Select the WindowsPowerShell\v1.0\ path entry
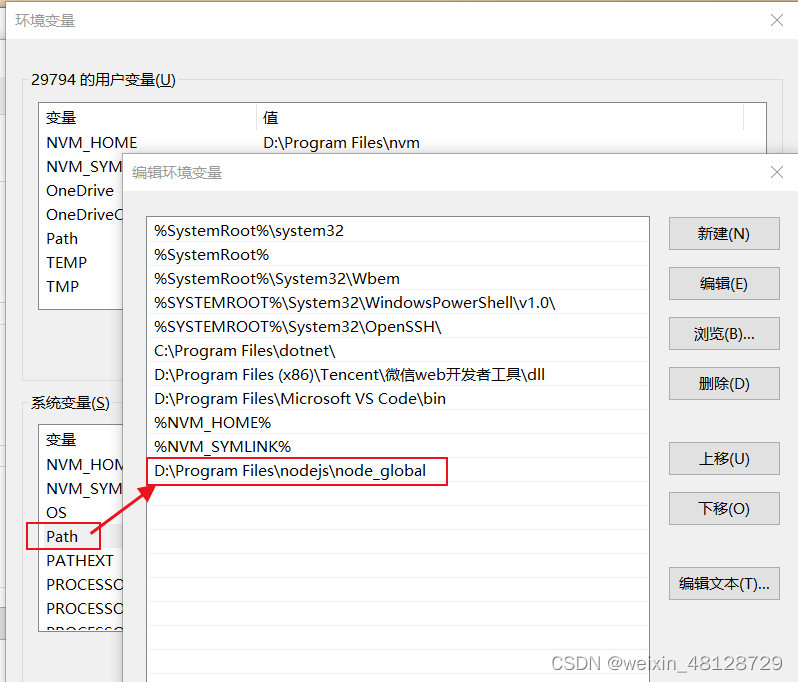The height and width of the screenshot is (682, 798). (x=398, y=302)
